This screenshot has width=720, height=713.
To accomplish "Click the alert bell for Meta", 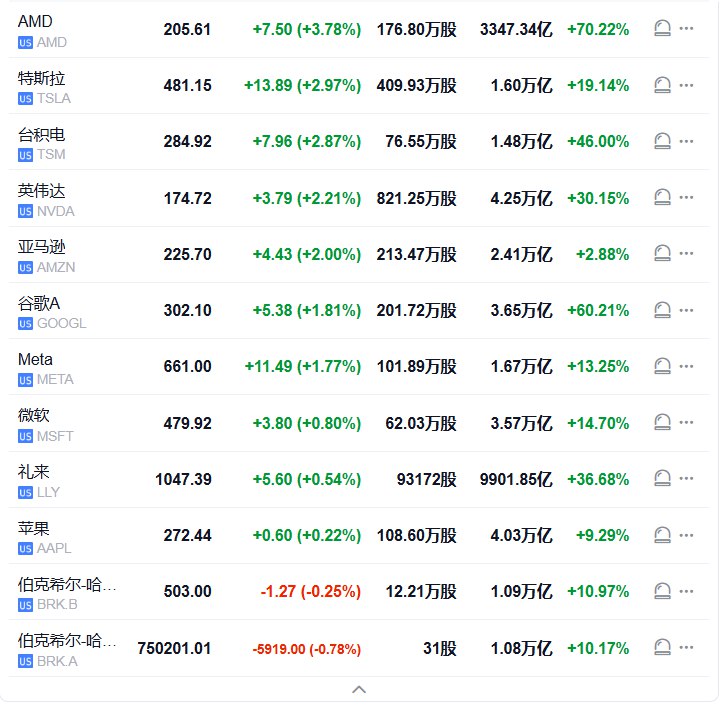I will [x=662, y=366].
